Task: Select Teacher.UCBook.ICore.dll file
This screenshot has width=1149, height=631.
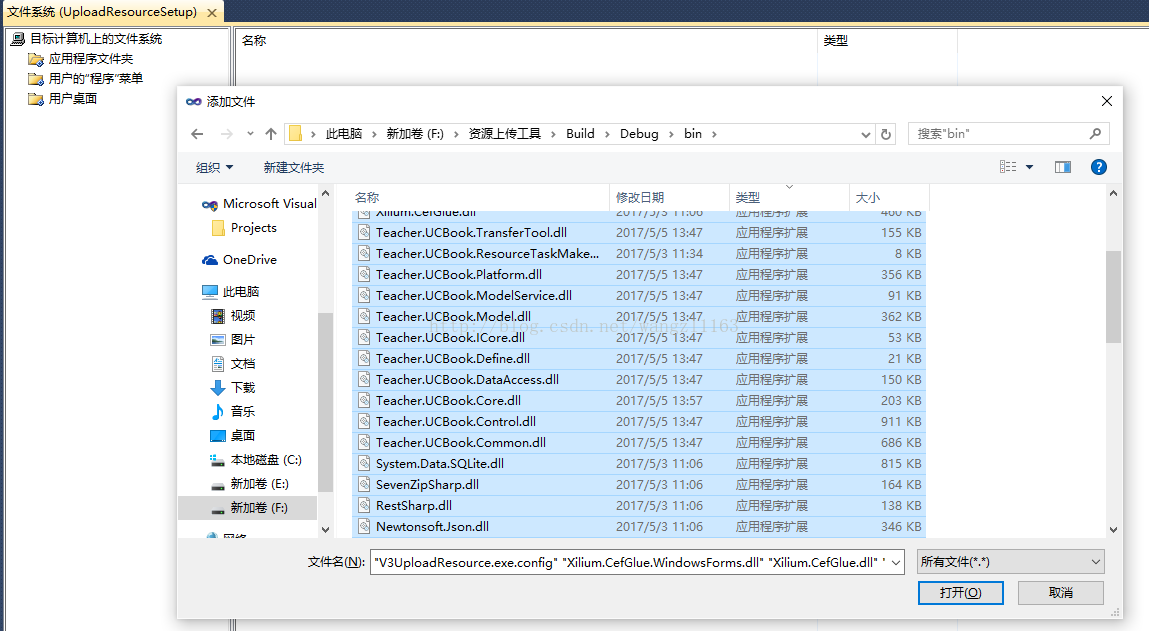Action: tap(638, 338)
